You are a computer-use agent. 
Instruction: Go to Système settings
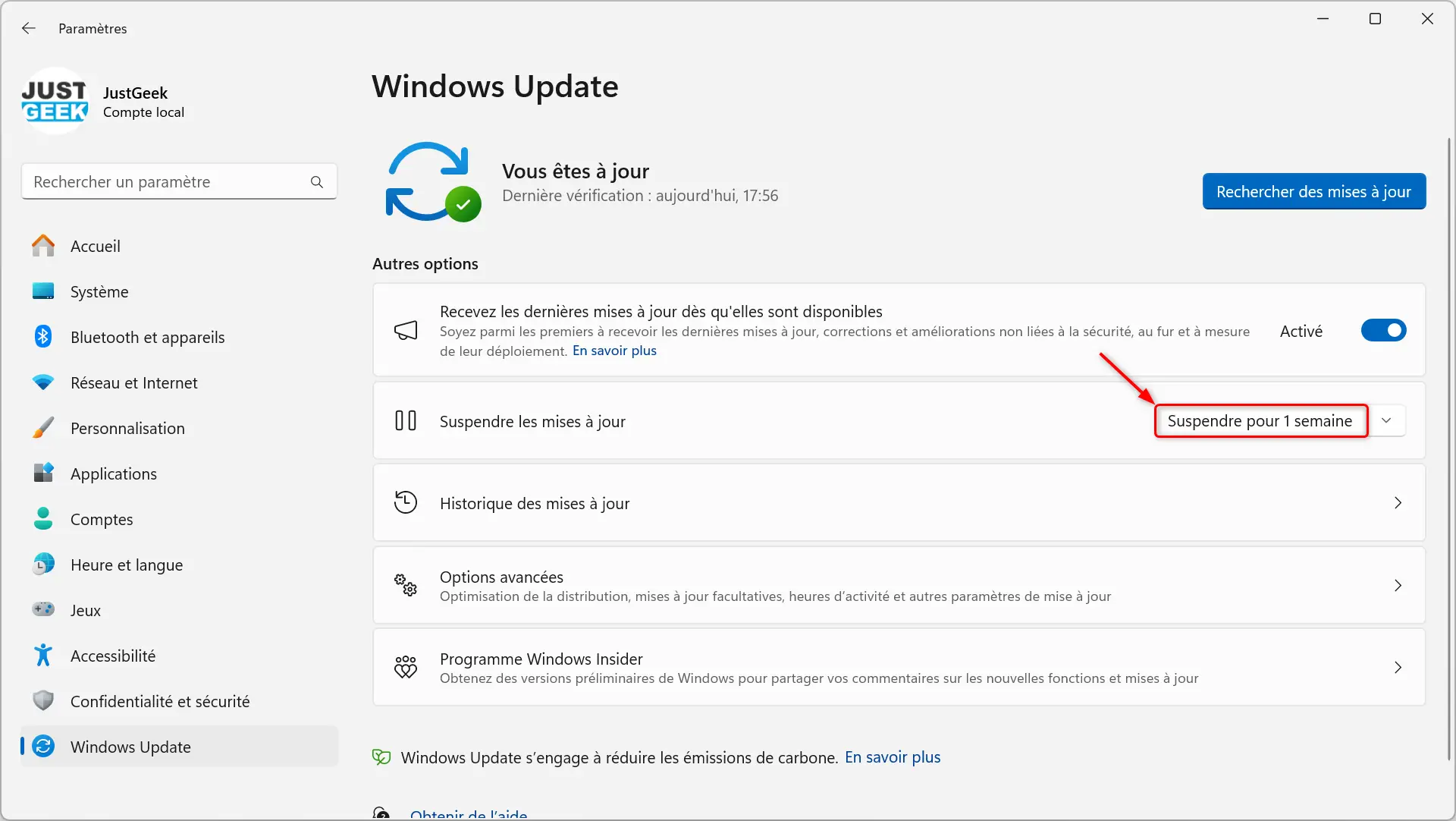point(179,291)
